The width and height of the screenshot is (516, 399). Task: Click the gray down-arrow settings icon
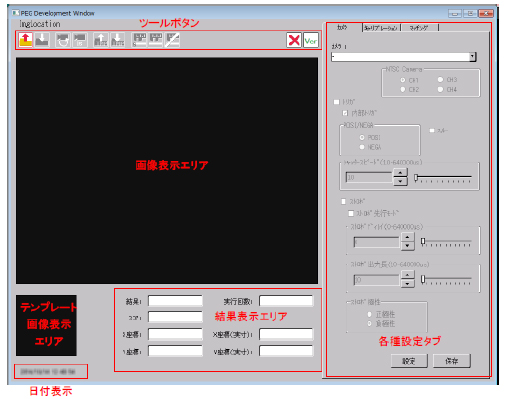(118, 40)
